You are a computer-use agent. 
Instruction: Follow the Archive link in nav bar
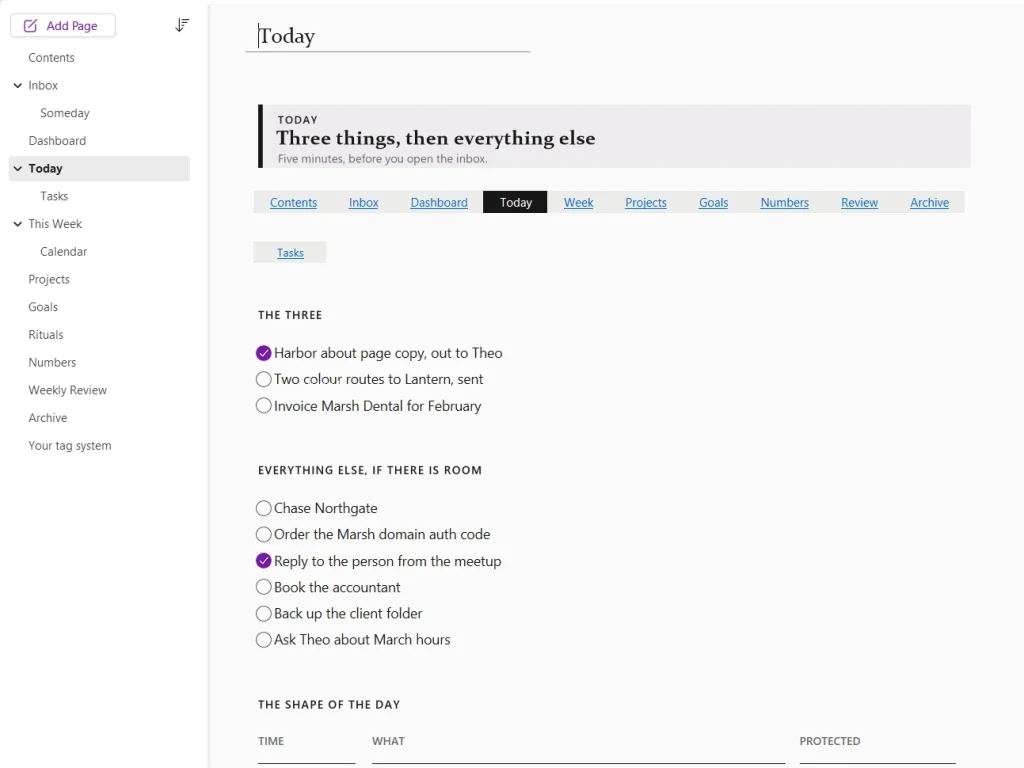(x=929, y=202)
